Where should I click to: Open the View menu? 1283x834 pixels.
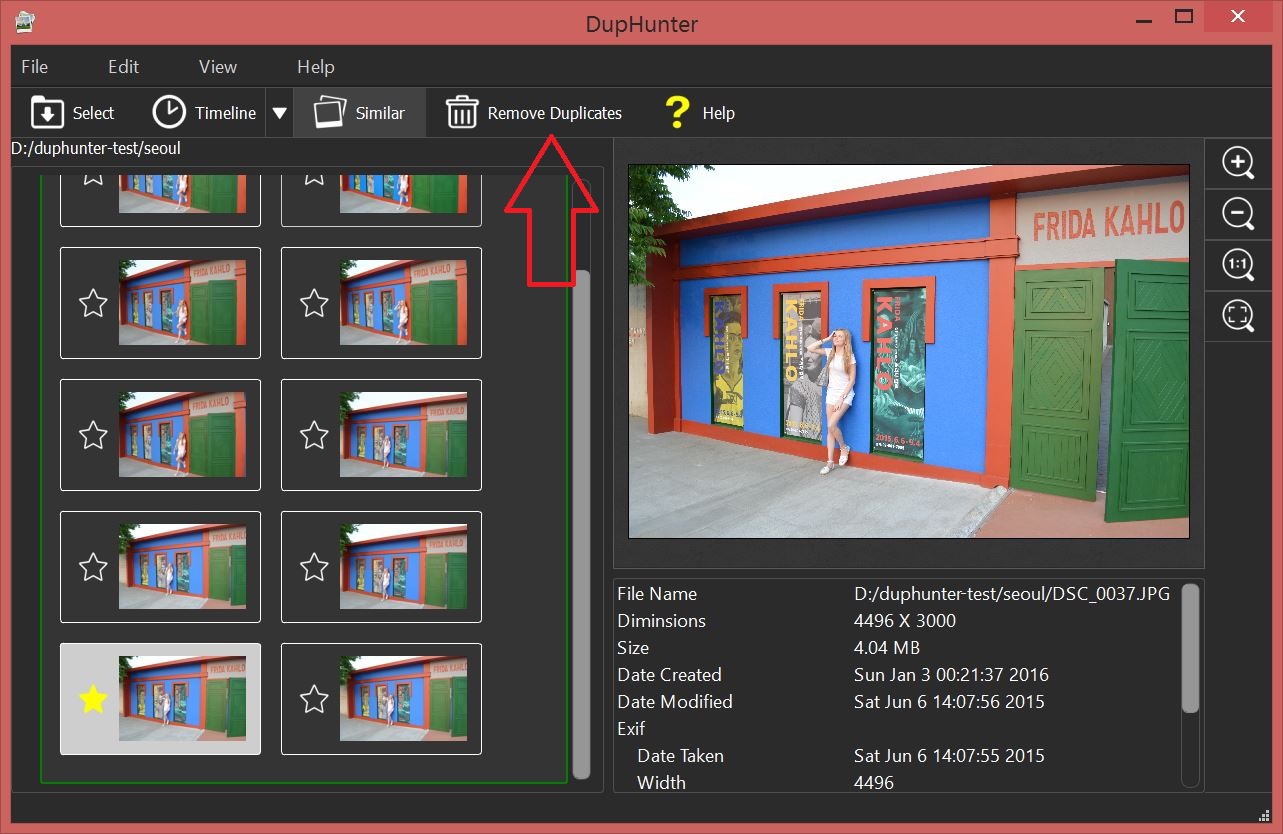click(217, 66)
